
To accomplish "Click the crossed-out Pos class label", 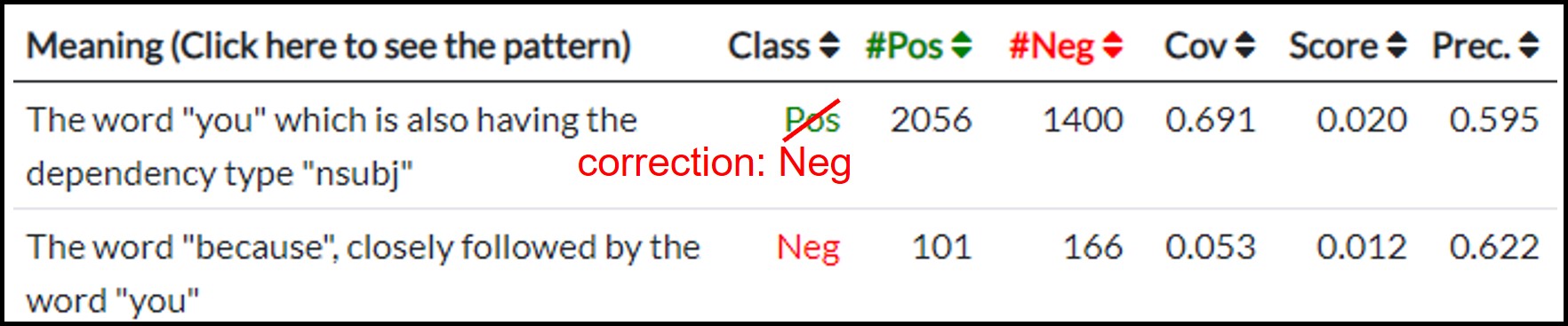I will [x=812, y=119].
